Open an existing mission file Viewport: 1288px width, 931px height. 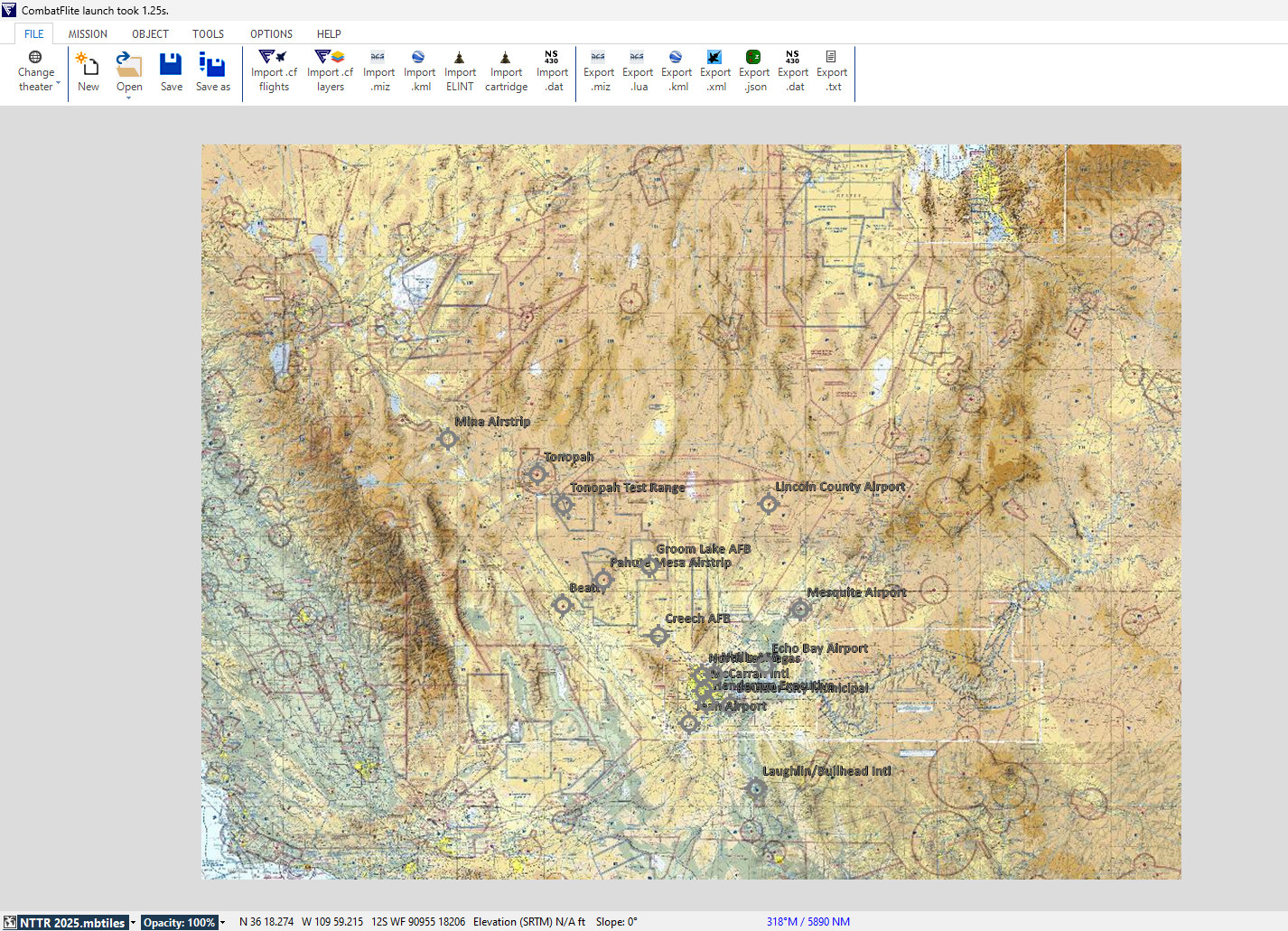point(128,70)
